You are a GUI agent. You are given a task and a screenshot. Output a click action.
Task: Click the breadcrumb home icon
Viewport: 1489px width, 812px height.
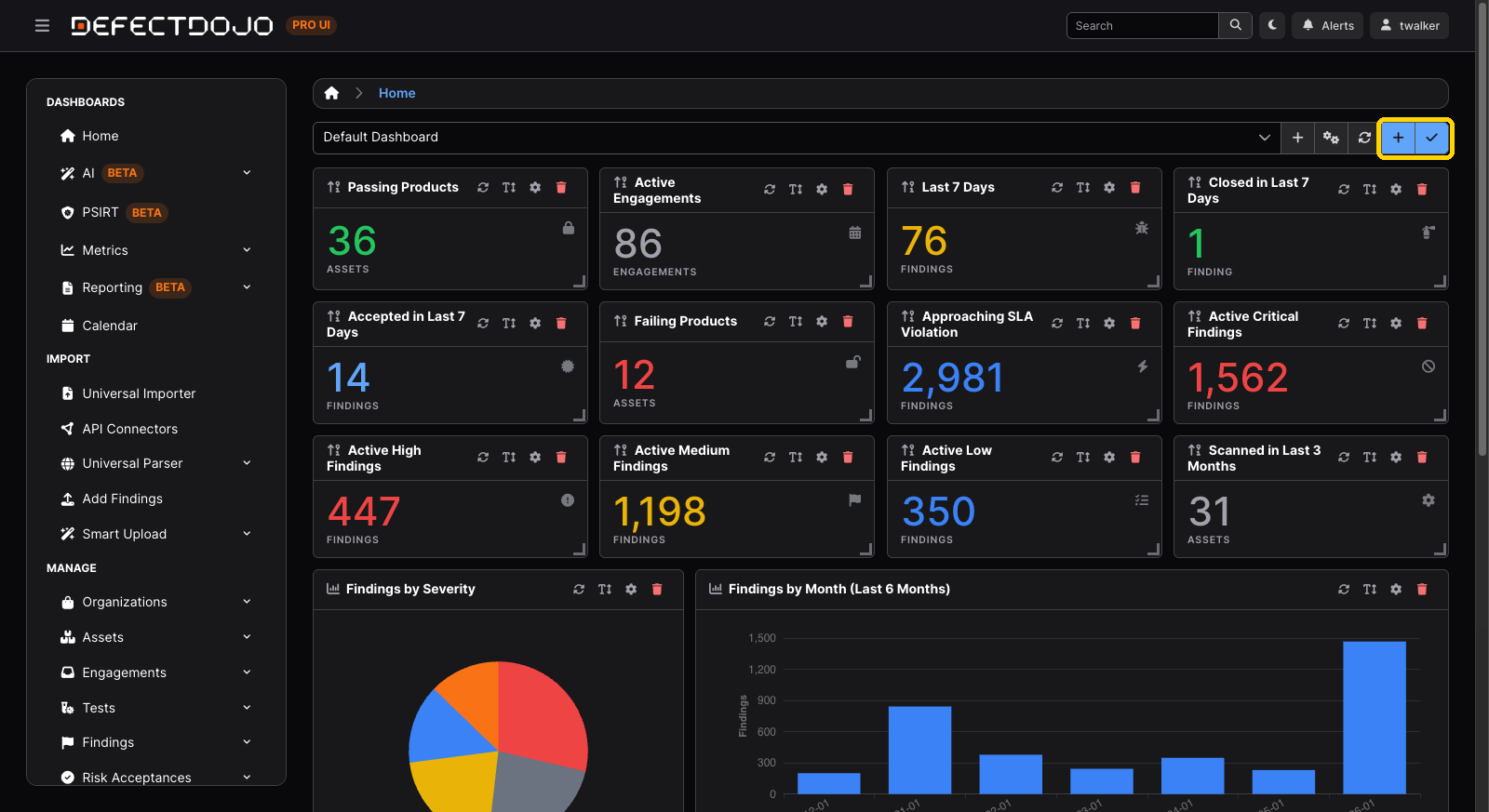331,93
